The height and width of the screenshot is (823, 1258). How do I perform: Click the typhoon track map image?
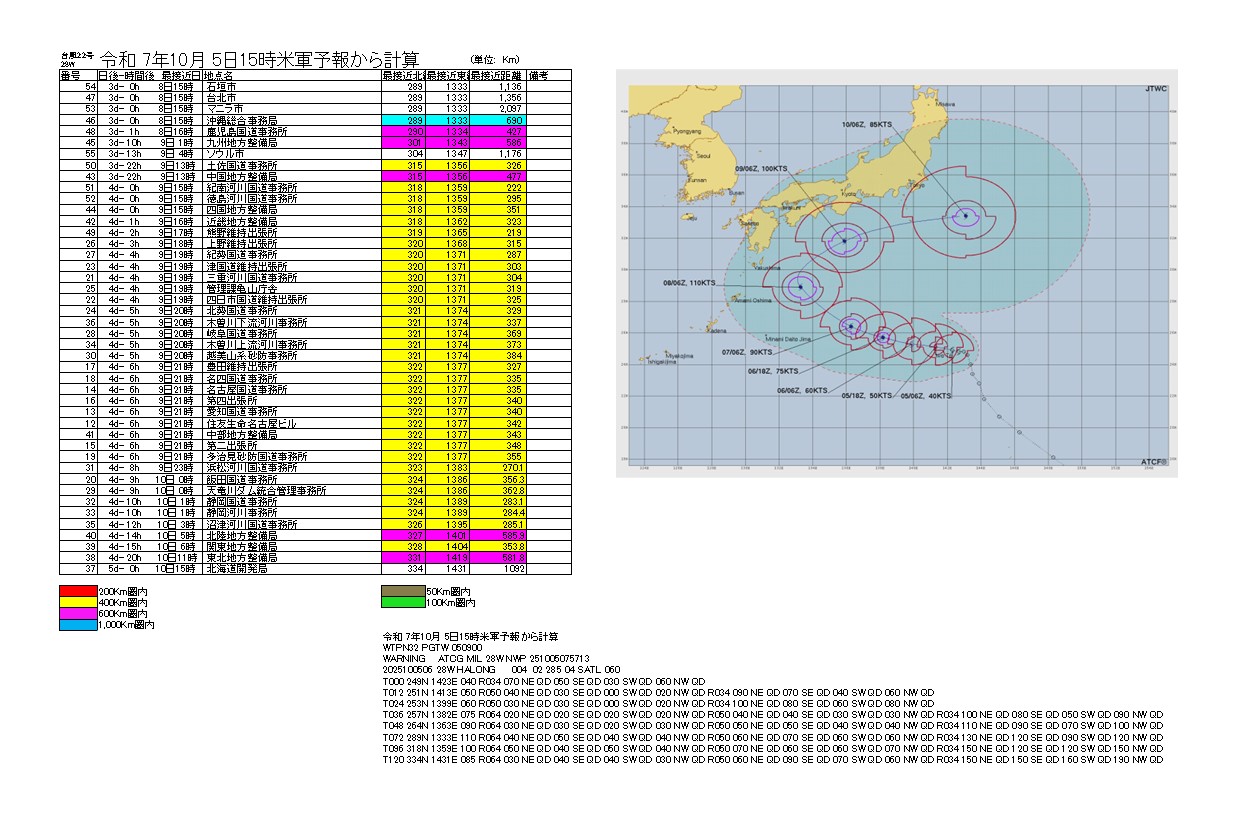(x=896, y=272)
